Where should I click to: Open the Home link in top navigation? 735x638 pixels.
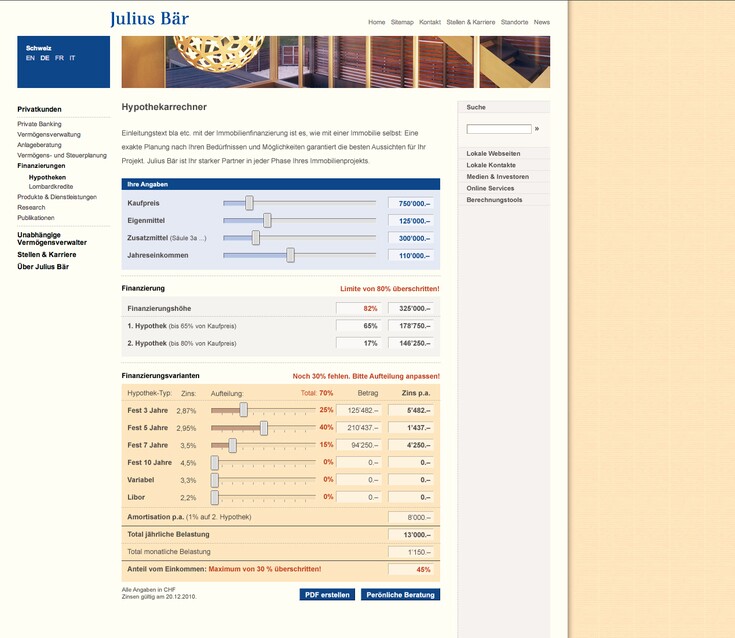coord(376,22)
